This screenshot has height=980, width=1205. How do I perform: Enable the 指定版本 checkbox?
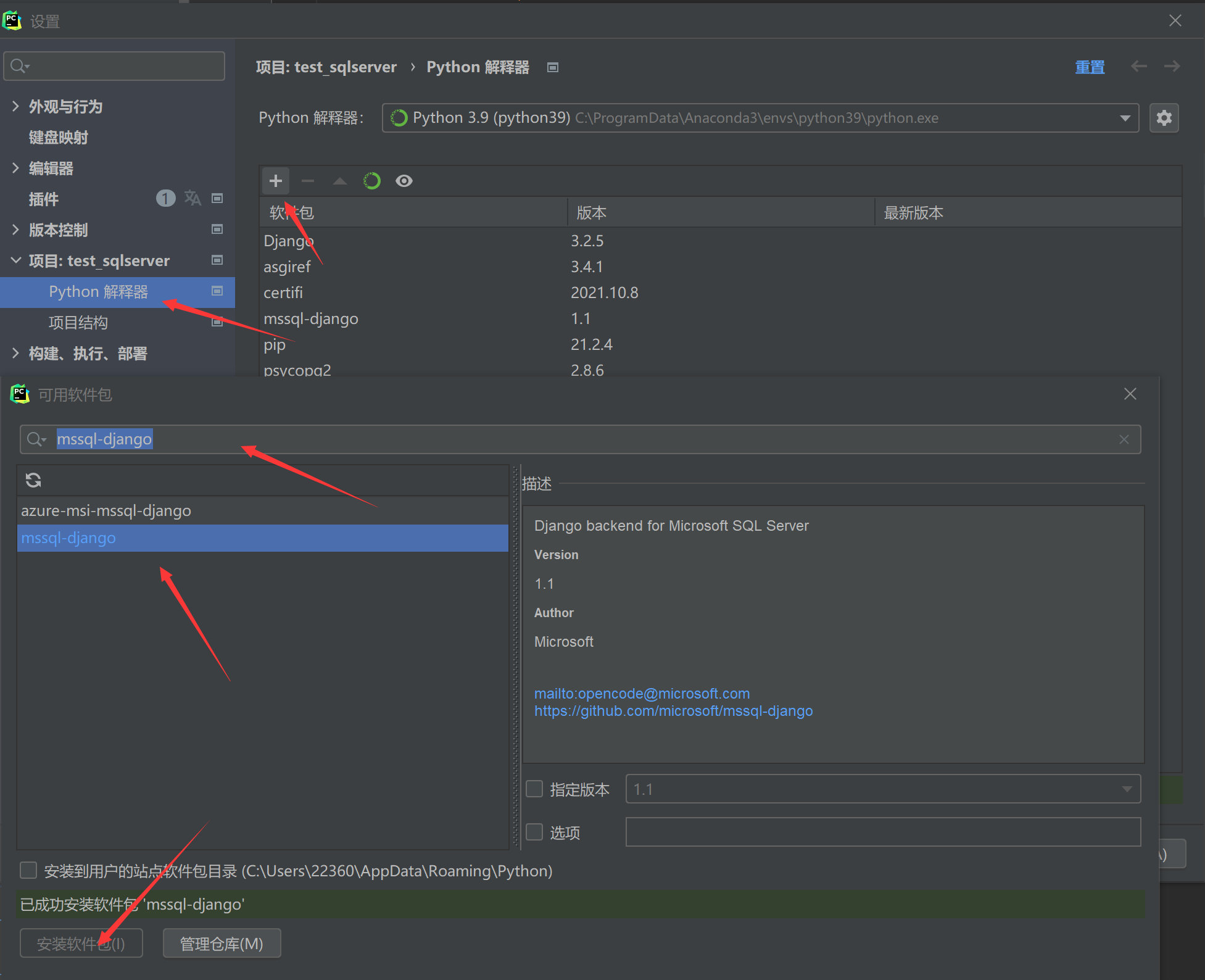[534, 789]
